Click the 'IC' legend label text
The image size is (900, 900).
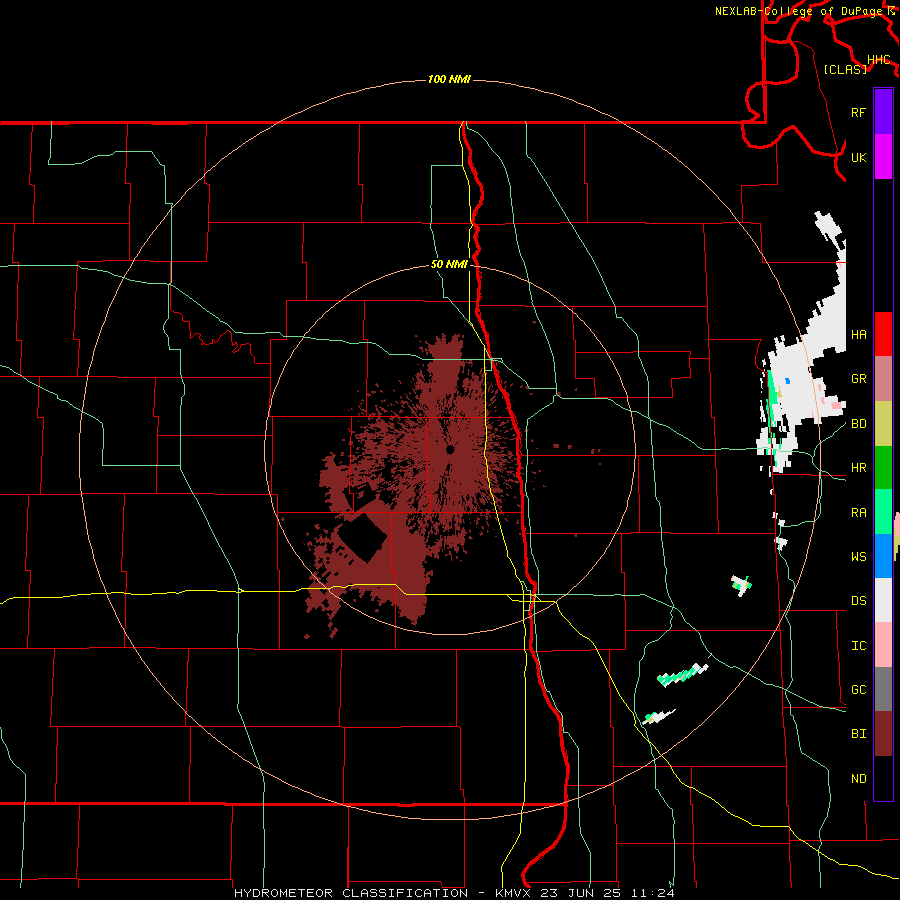[x=858, y=646]
